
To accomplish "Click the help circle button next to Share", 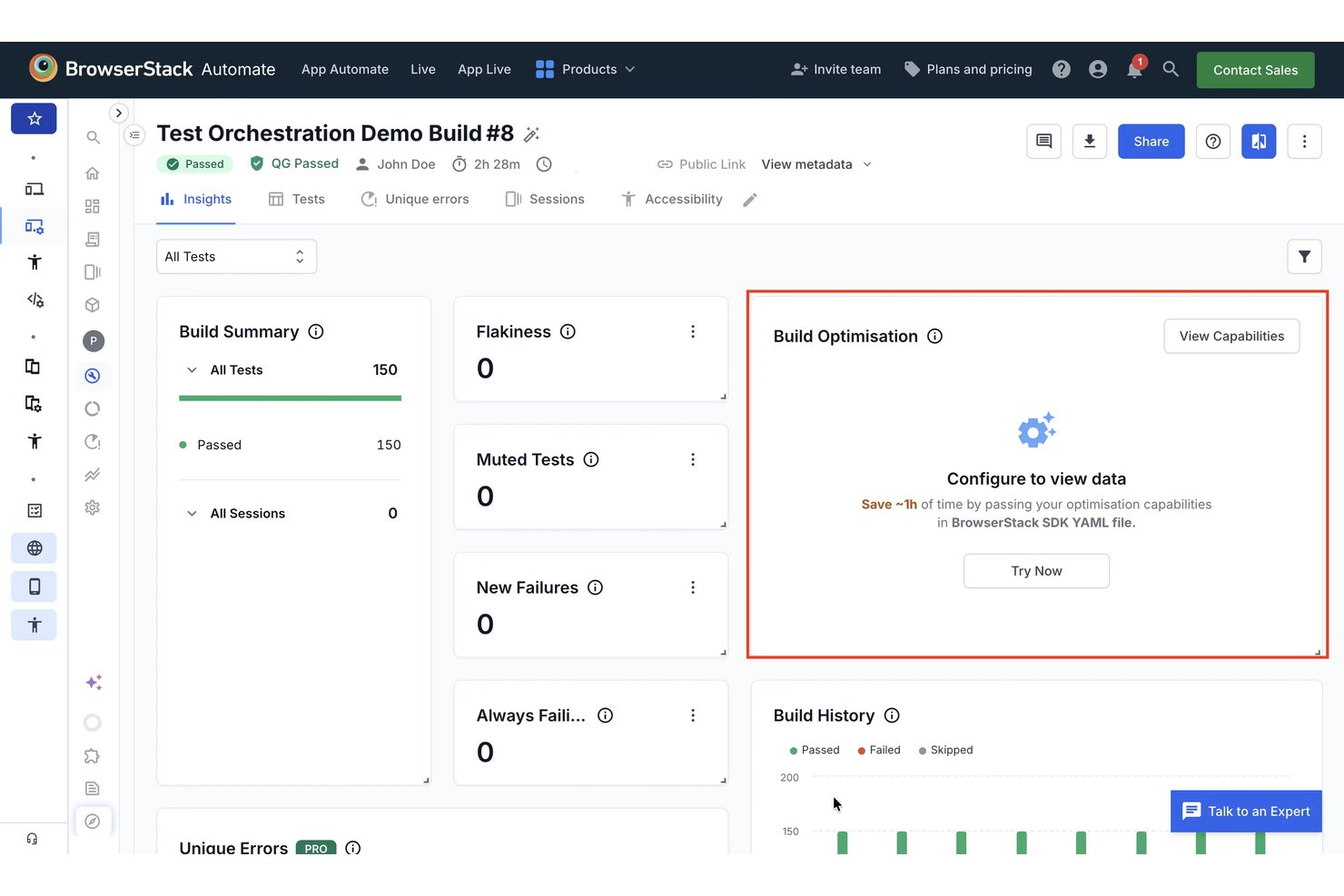I will click(1213, 141).
